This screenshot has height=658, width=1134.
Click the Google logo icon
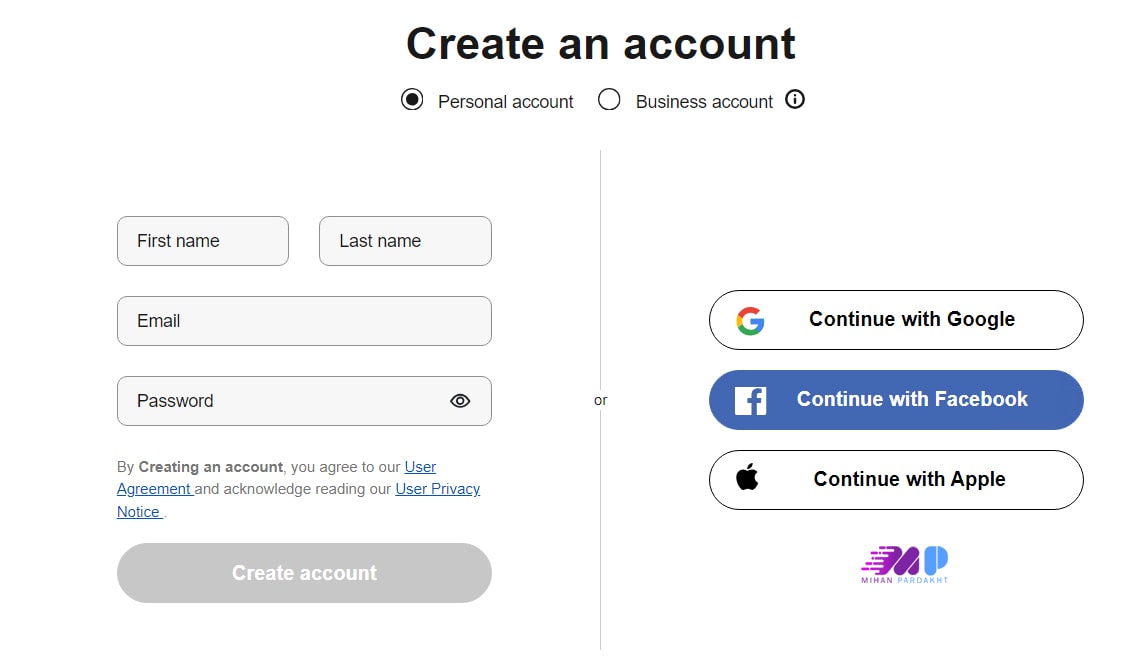point(750,321)
